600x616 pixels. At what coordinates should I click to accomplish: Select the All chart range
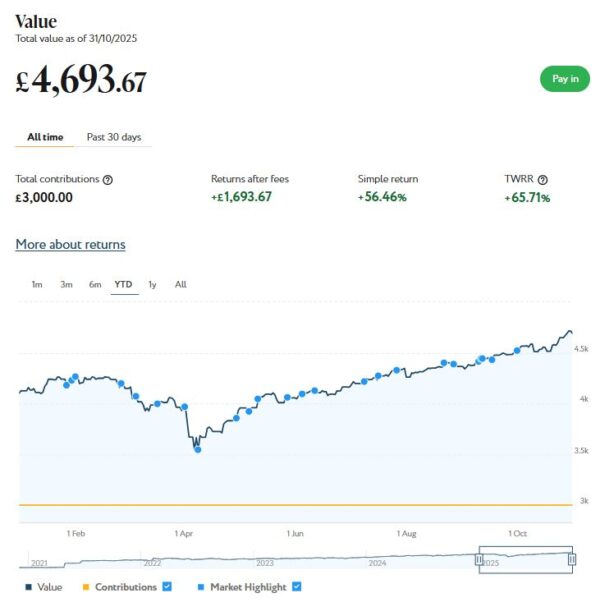point(181,284)
